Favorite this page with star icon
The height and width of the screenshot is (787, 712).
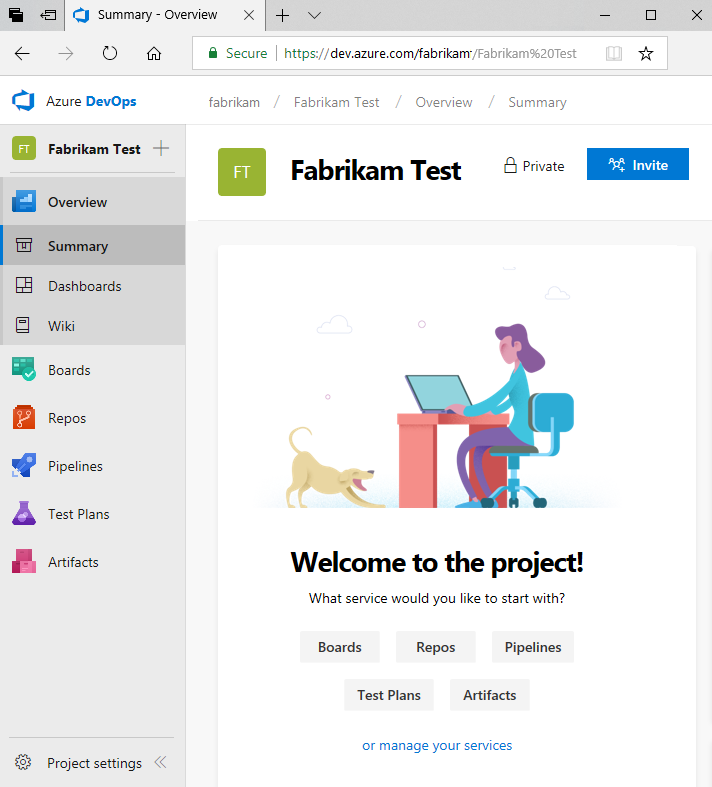pyautogui.click(x=646, y=53)
